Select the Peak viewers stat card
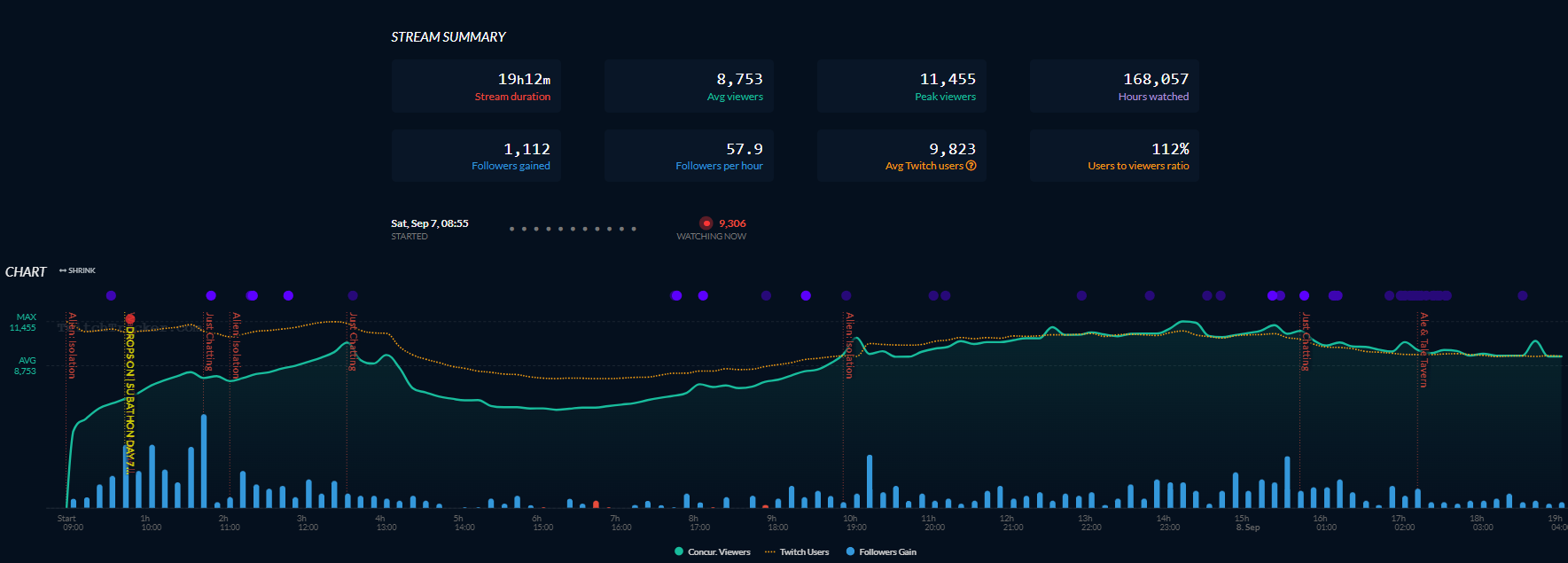This screenshot has height=563, width=1568. pyautogui.click(x=901, y=86)
